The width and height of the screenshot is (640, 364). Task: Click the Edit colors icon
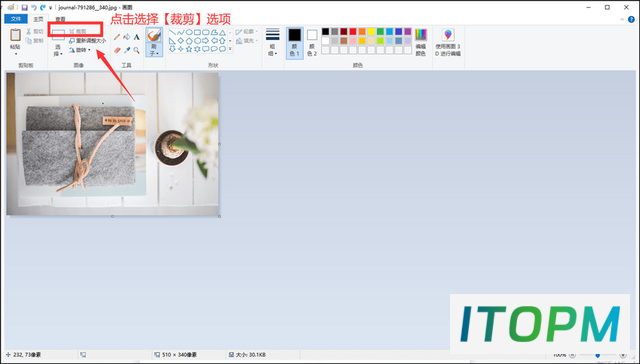421,42
